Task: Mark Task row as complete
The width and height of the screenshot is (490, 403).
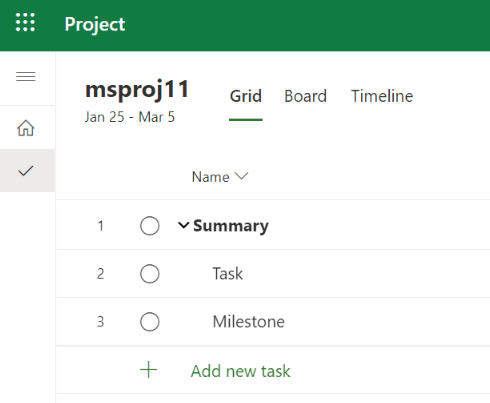Action: click(x=150, y=274)
